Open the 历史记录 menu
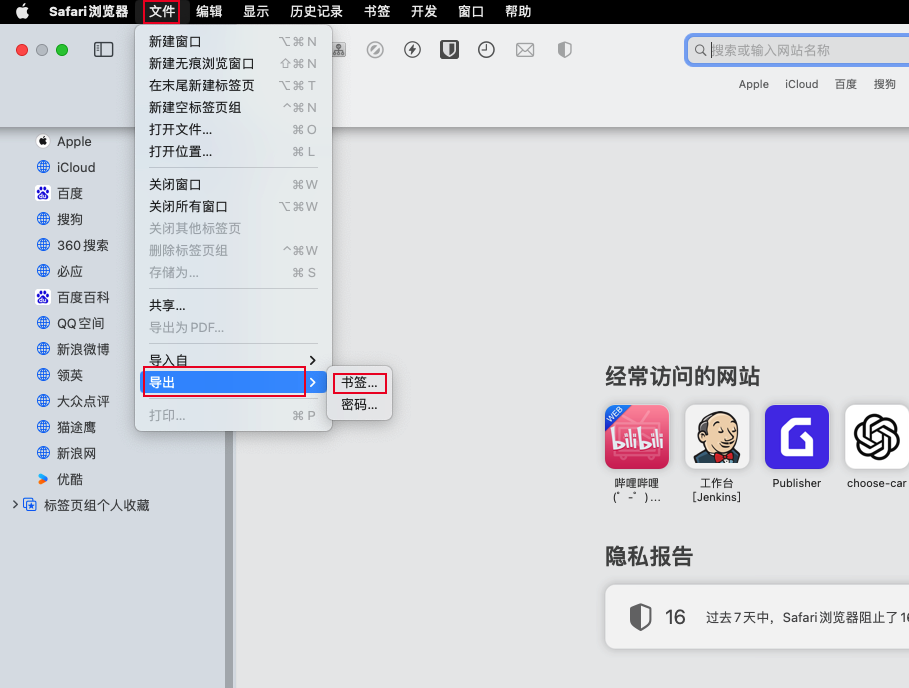Viewport: 909px width, 688px height. point(316,12)
